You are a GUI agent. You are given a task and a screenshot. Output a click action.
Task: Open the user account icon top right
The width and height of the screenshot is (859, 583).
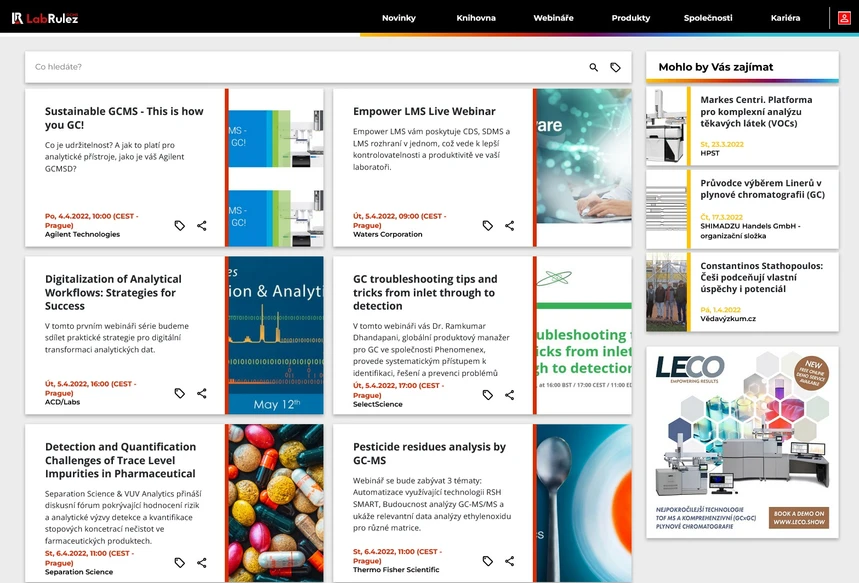[844, 17]
